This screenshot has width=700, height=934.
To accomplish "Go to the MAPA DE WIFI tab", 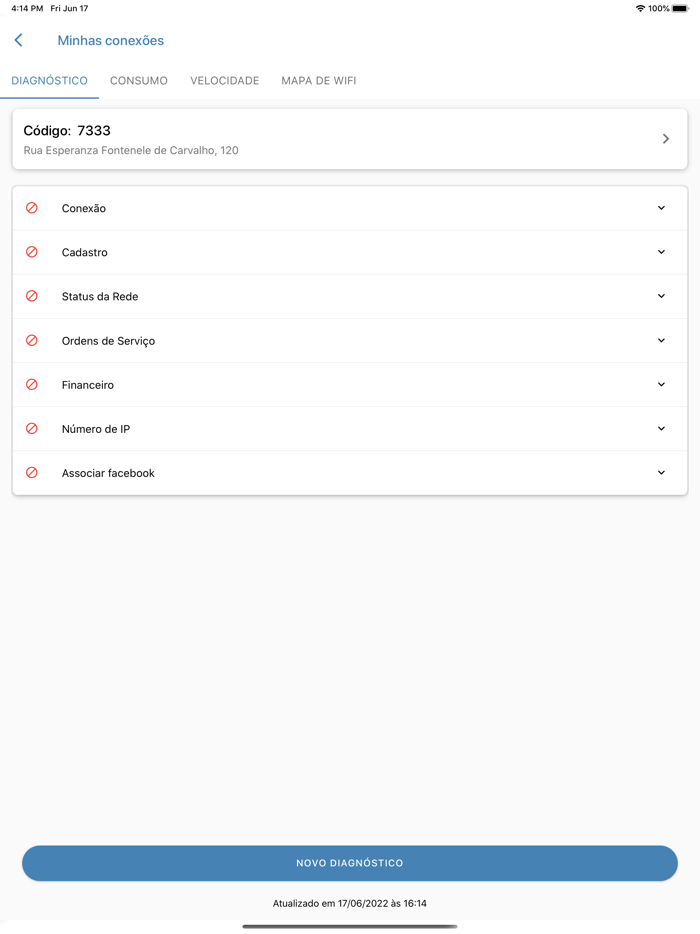I will point(319,81).
